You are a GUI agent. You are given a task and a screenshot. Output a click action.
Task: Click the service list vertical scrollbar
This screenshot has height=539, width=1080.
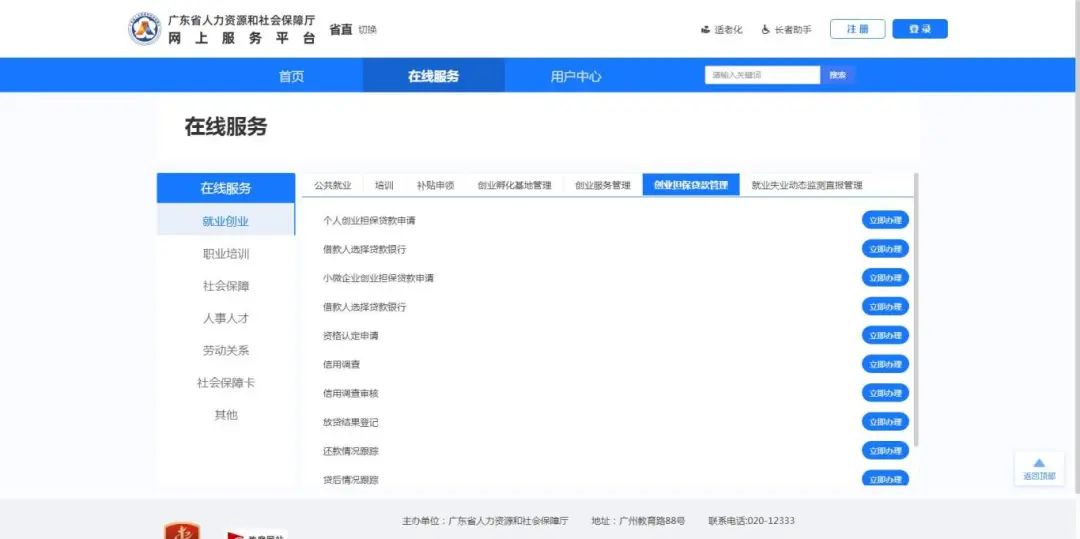pos(916,309)
